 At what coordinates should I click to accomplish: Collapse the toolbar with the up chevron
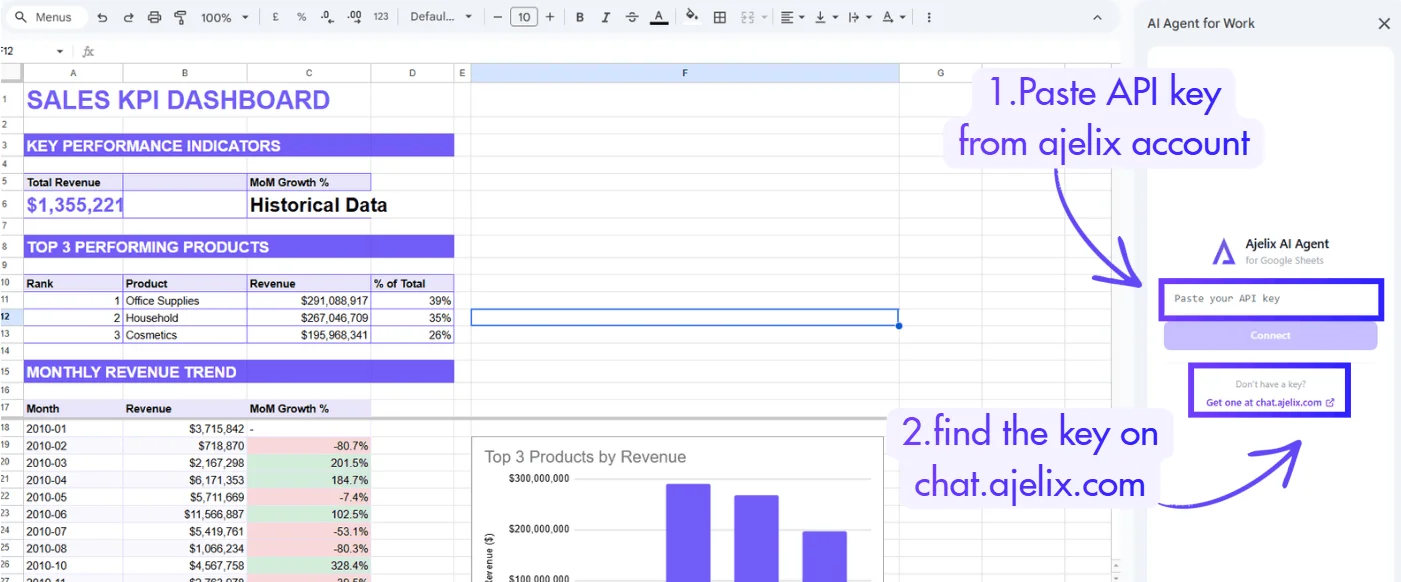pyautogui.click(x=1097, y=17)
